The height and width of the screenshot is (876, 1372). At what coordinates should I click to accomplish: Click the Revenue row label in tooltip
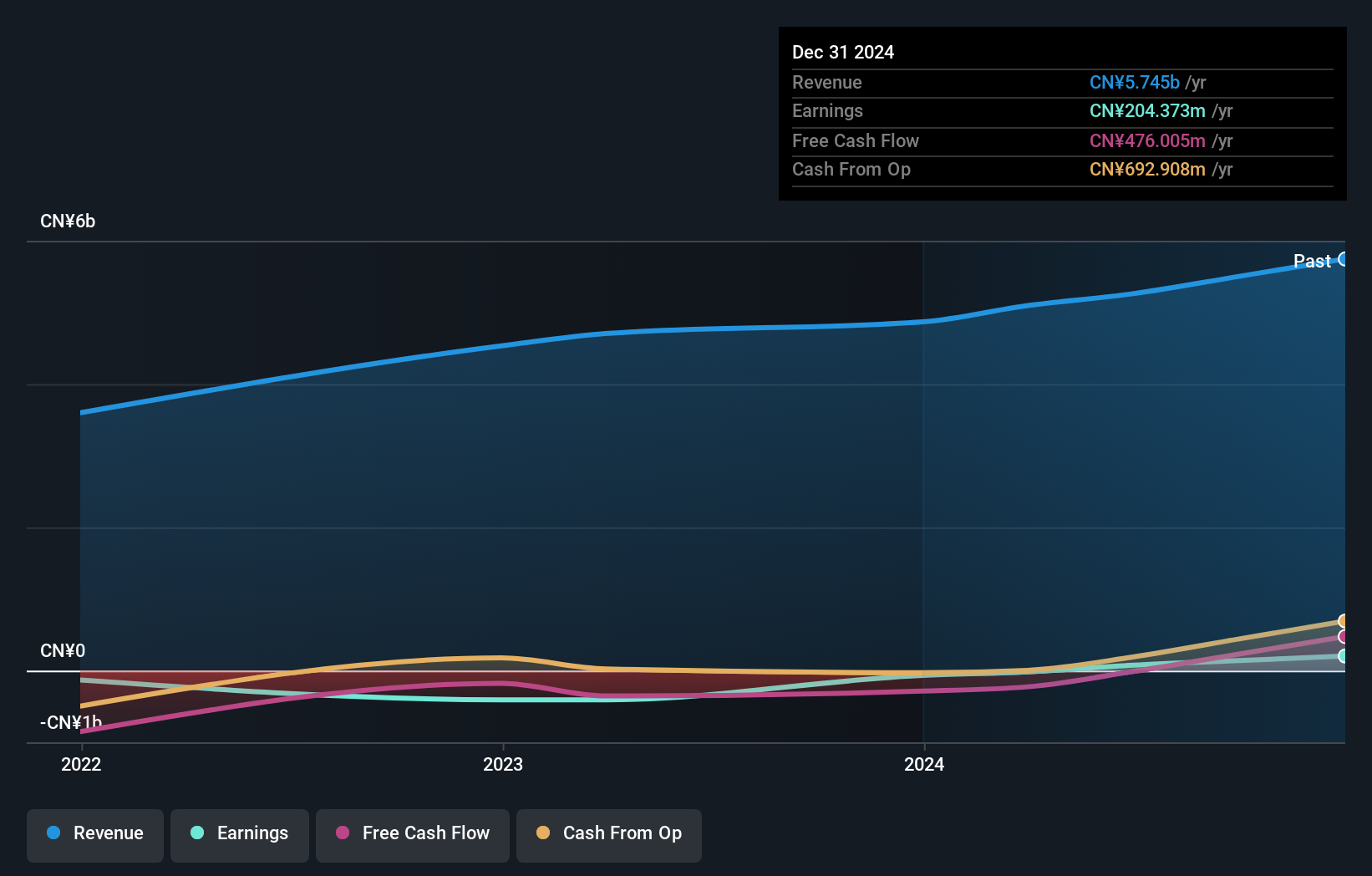tap(827, 82)
